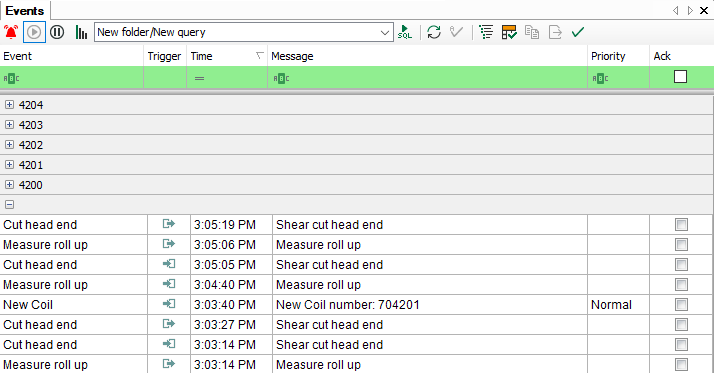The image size is (714, 373).
Task: Expand the 4204 group
Action: pos(10,105)
